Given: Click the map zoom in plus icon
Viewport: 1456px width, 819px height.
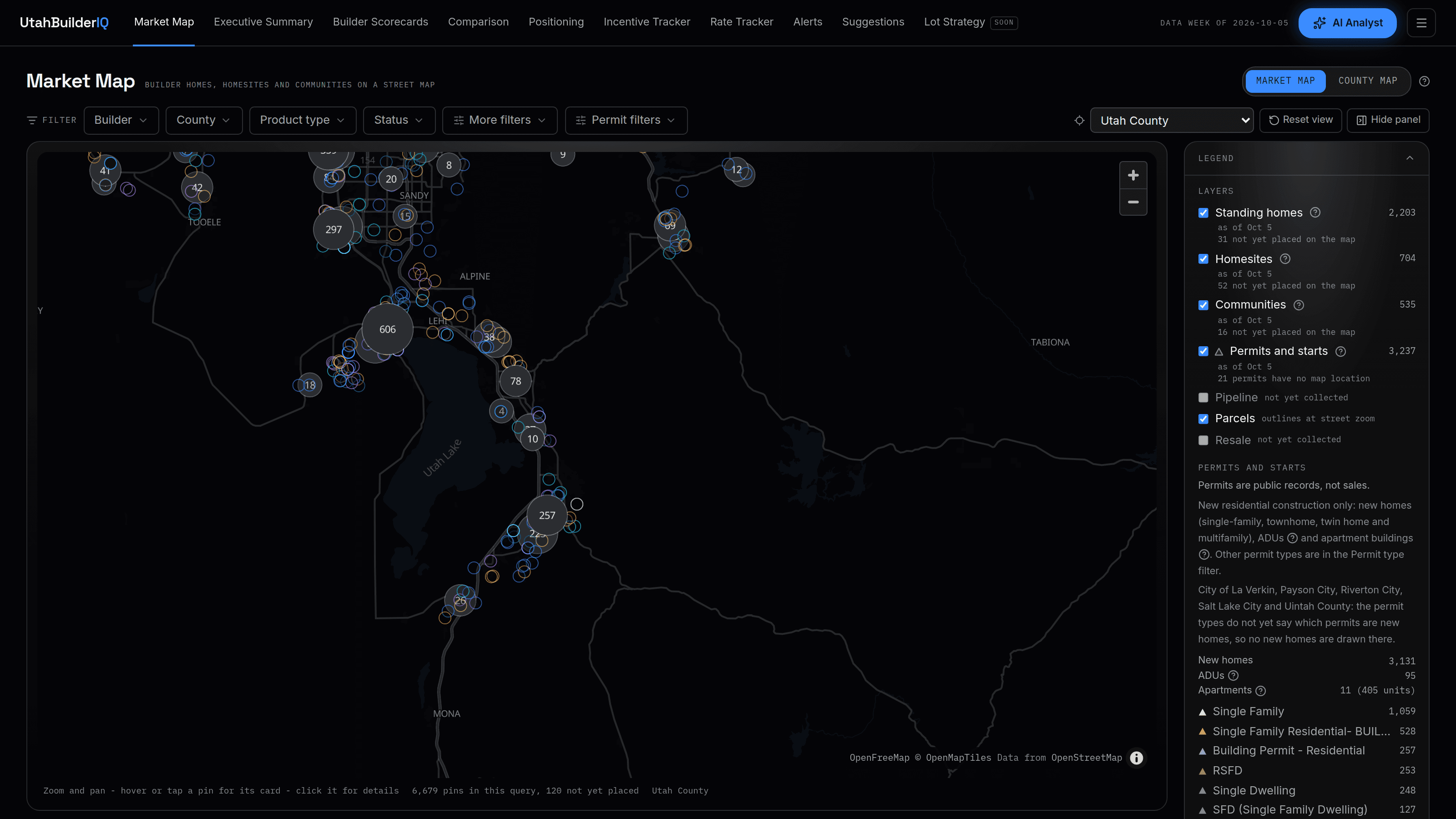Looking at the screenshot, I should click(1133, 175).
